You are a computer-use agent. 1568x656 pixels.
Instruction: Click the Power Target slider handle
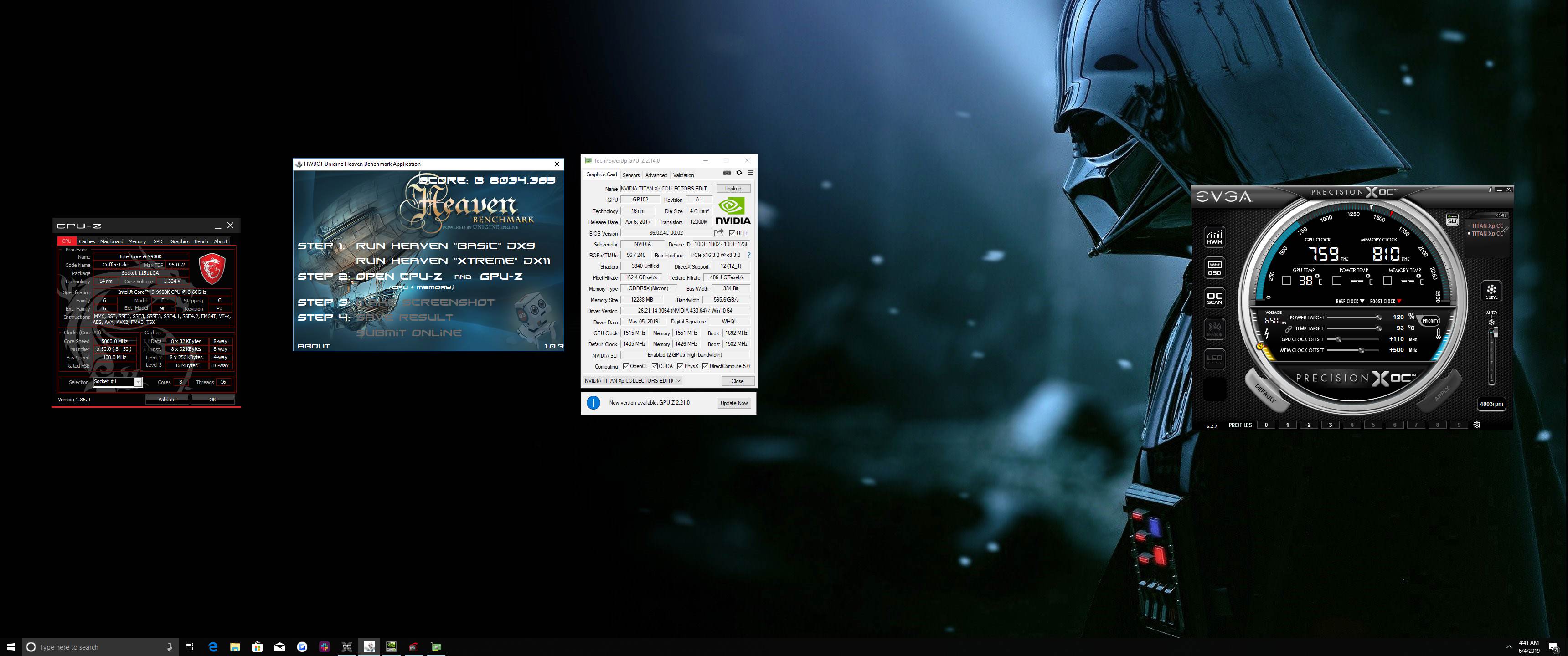pyautogui.click(x=1378, y=318)
